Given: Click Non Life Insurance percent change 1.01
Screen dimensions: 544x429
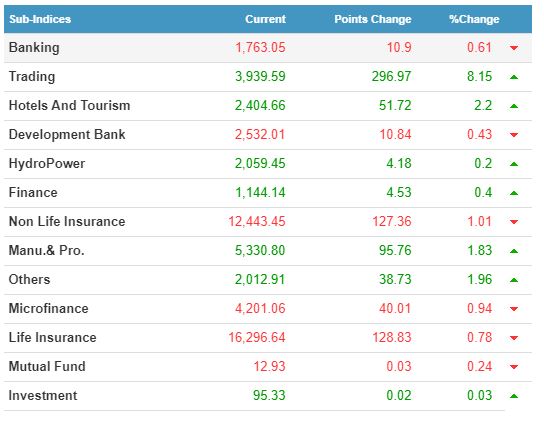Looking at the screenshot, I should [480, 222].
